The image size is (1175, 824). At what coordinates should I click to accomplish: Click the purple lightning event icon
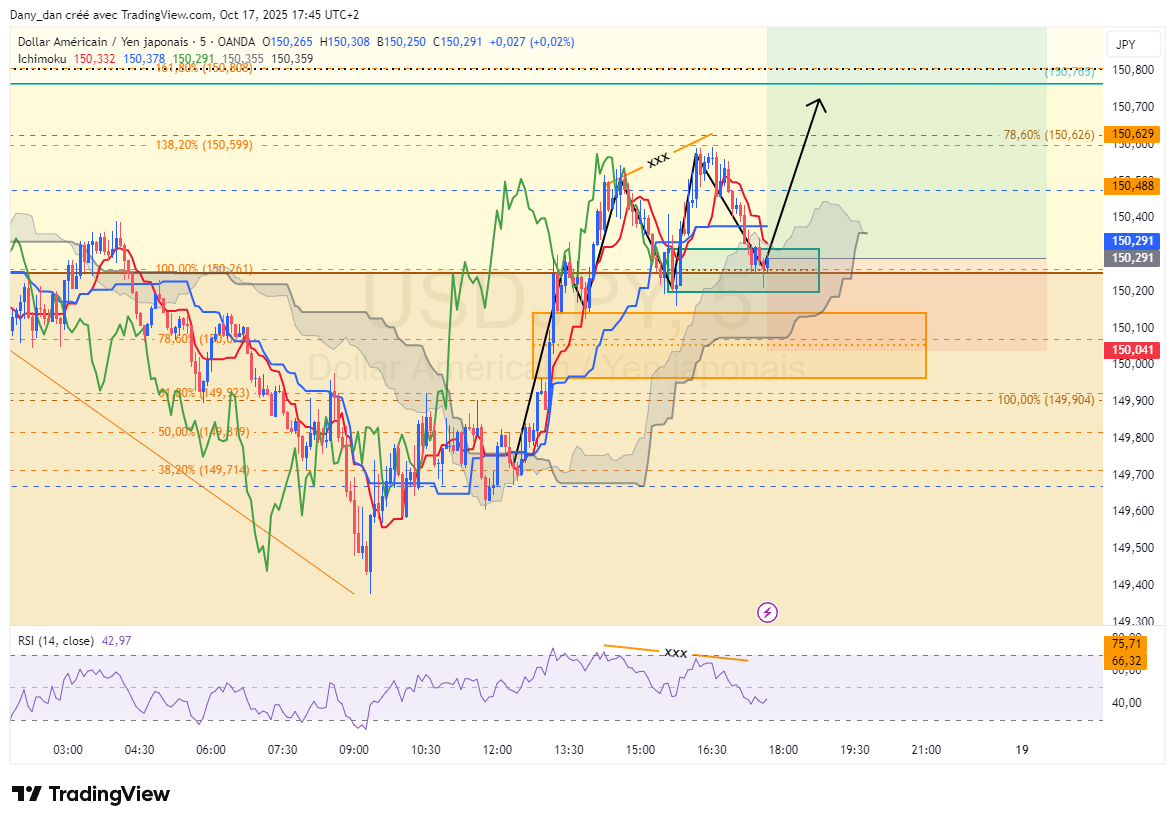click(x=767, y=613)
